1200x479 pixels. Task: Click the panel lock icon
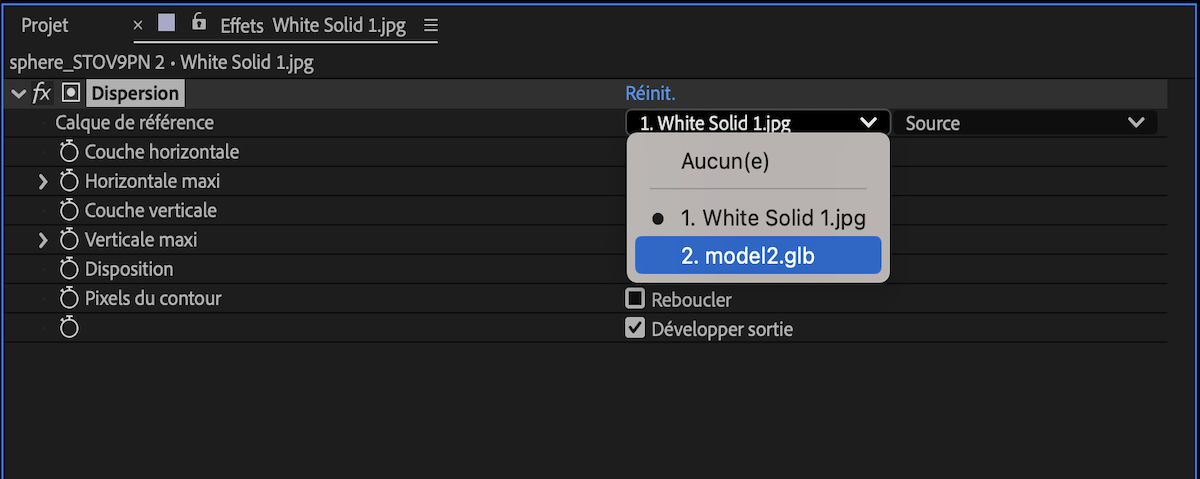point(199,22)
